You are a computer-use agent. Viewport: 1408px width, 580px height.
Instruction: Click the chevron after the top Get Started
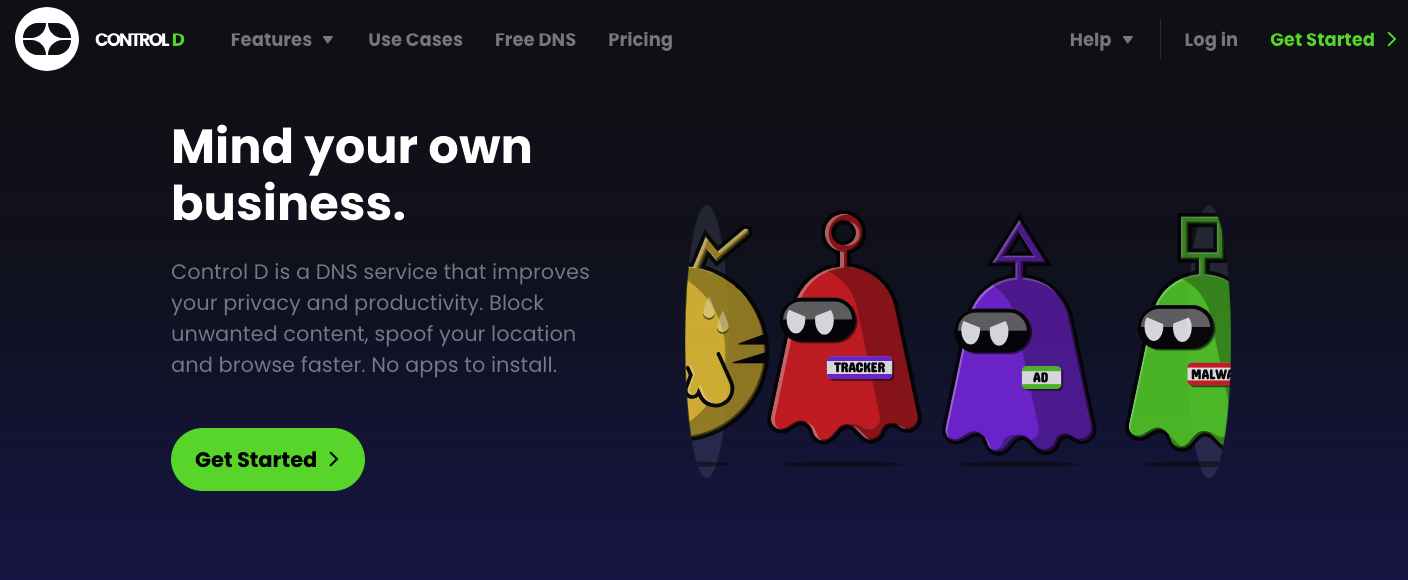coord(1391,40)
